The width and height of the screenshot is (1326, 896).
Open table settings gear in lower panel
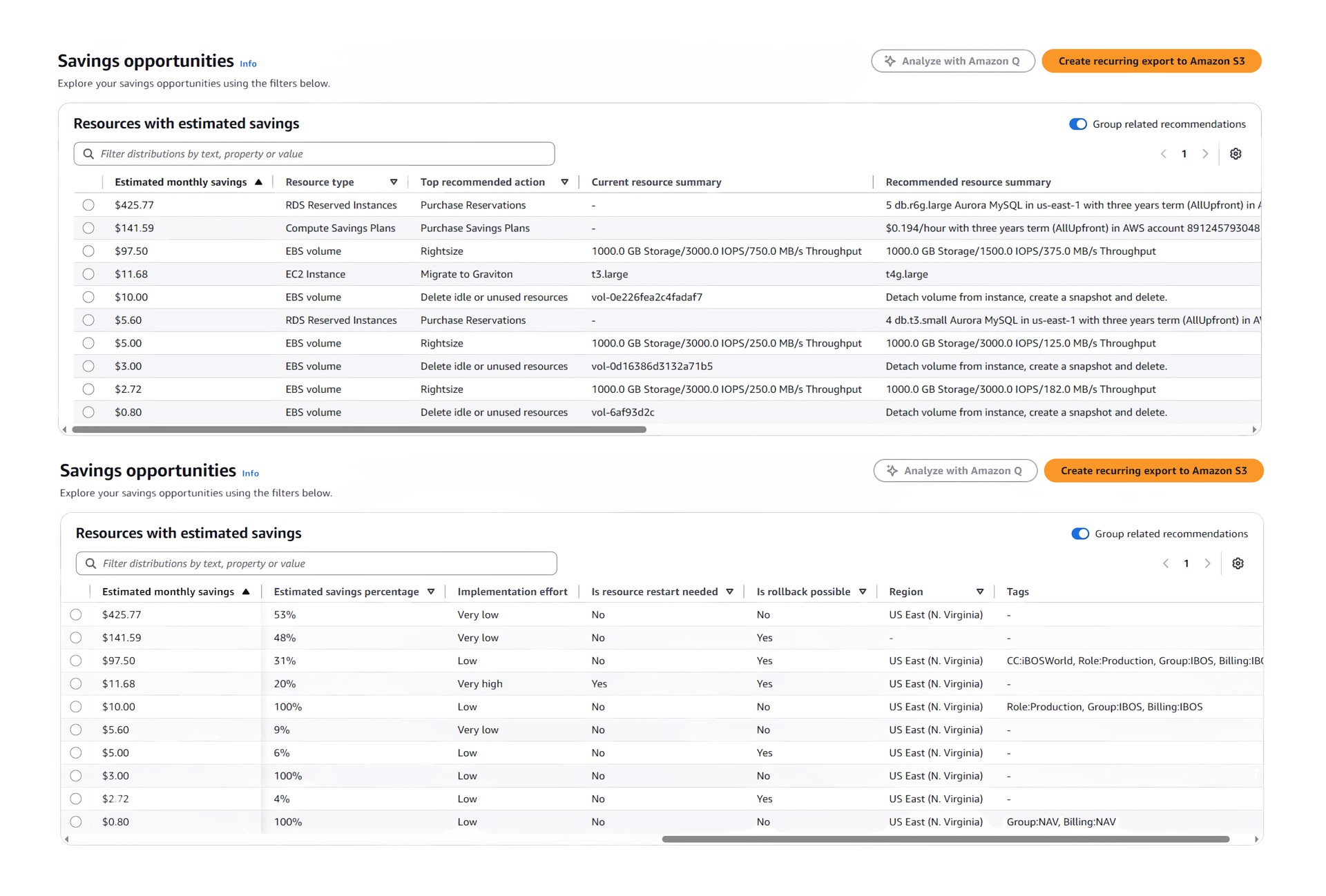[x=1238, y=563]
